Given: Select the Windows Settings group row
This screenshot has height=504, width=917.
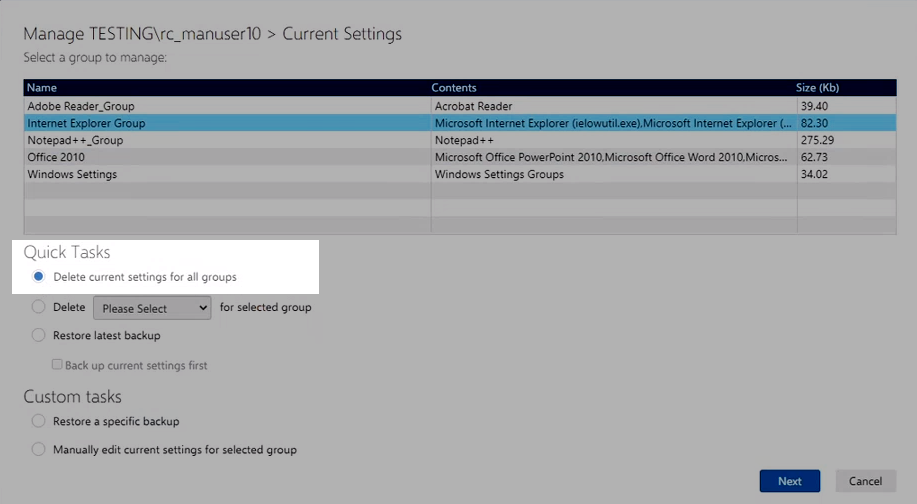Looking at the screenshot, I should 72,174.
